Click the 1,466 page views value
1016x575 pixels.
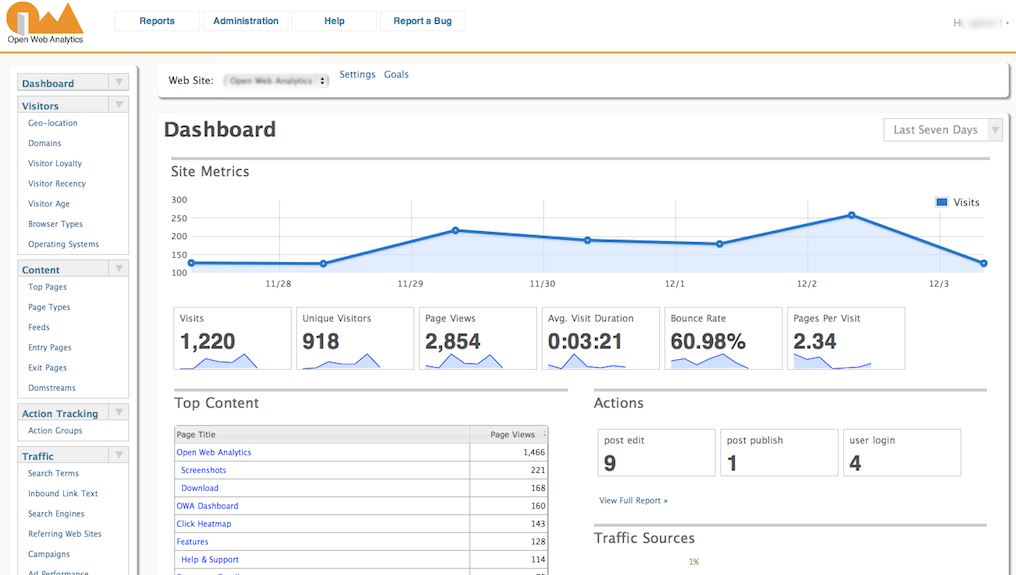pyautogui.click(x=534, y=452)
